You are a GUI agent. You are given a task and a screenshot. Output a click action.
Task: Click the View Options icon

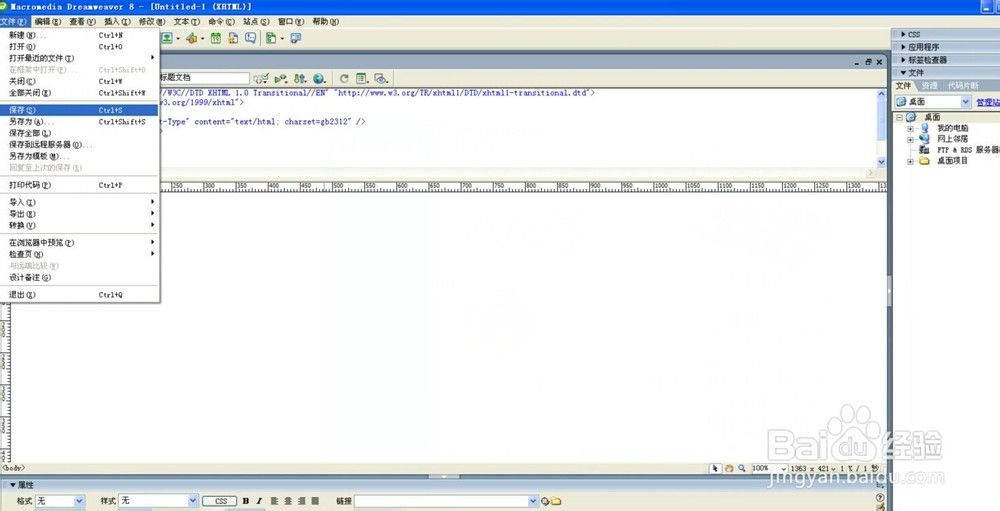362,78
